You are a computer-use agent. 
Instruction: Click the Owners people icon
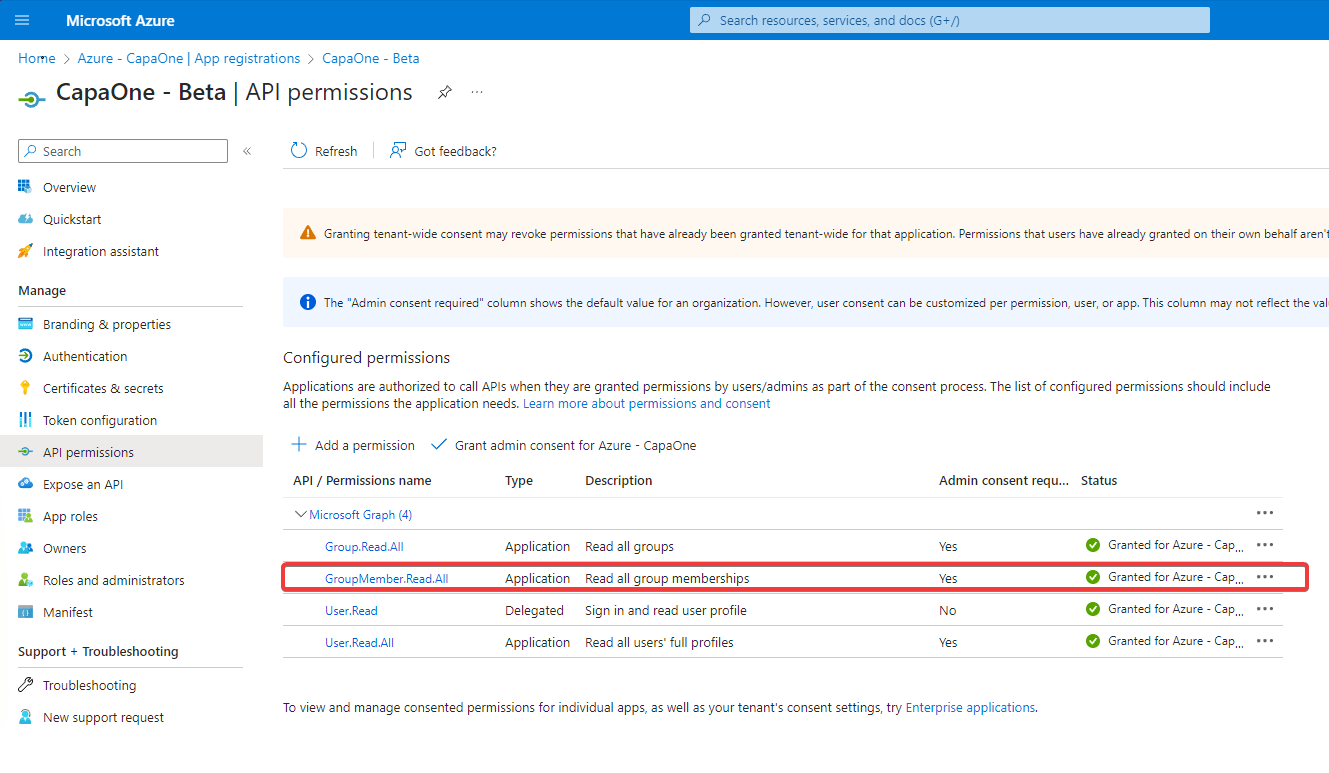[25, 548]
